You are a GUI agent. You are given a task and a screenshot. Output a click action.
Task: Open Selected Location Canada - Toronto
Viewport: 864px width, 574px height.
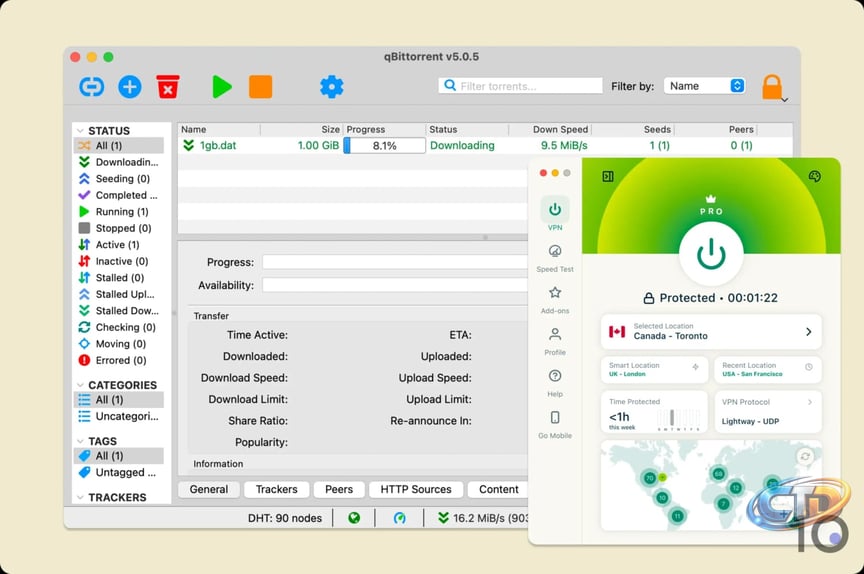[711, 332]
